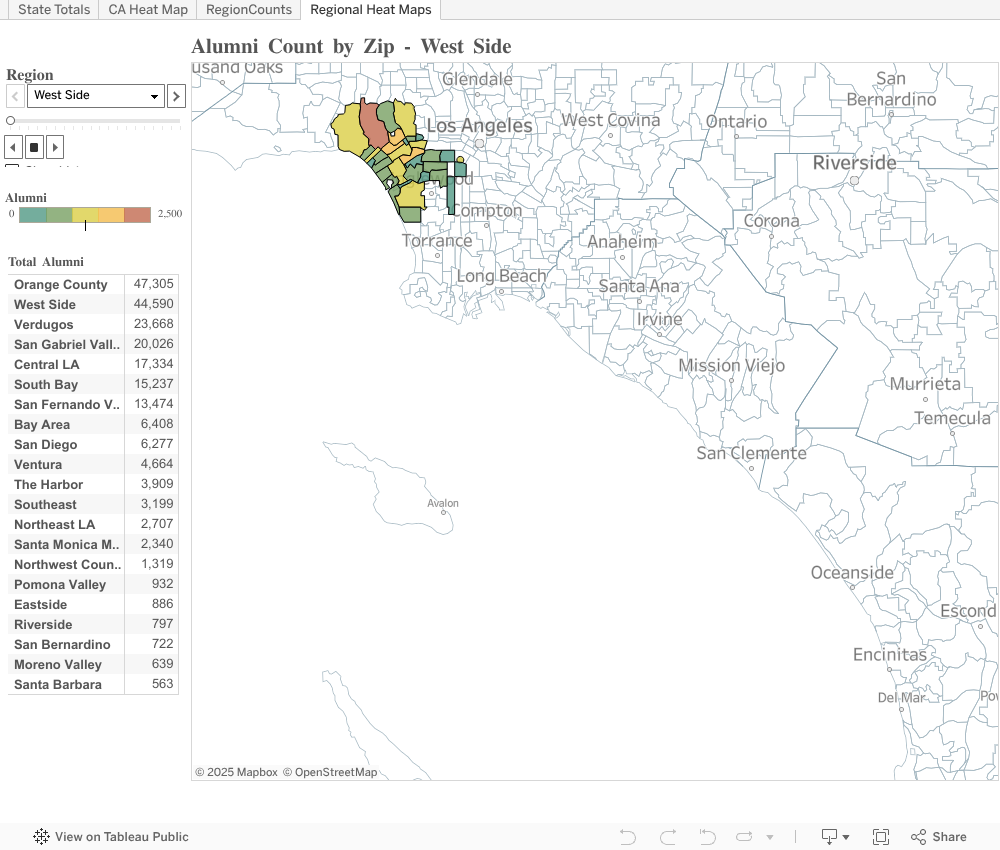The width and height of the screenshot is (1000, 850).
Task: Switch to the CA Heat Map tab
Action: [148, 10]
